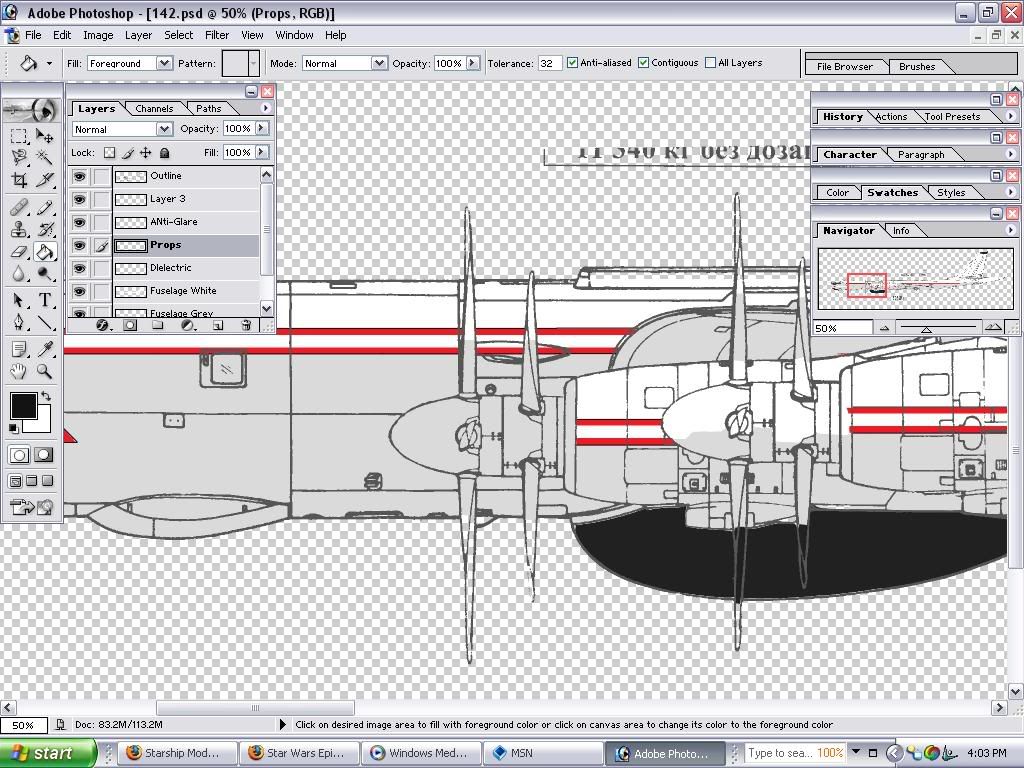
Task: Select the Type tool
Action: [x=44, y=300]
